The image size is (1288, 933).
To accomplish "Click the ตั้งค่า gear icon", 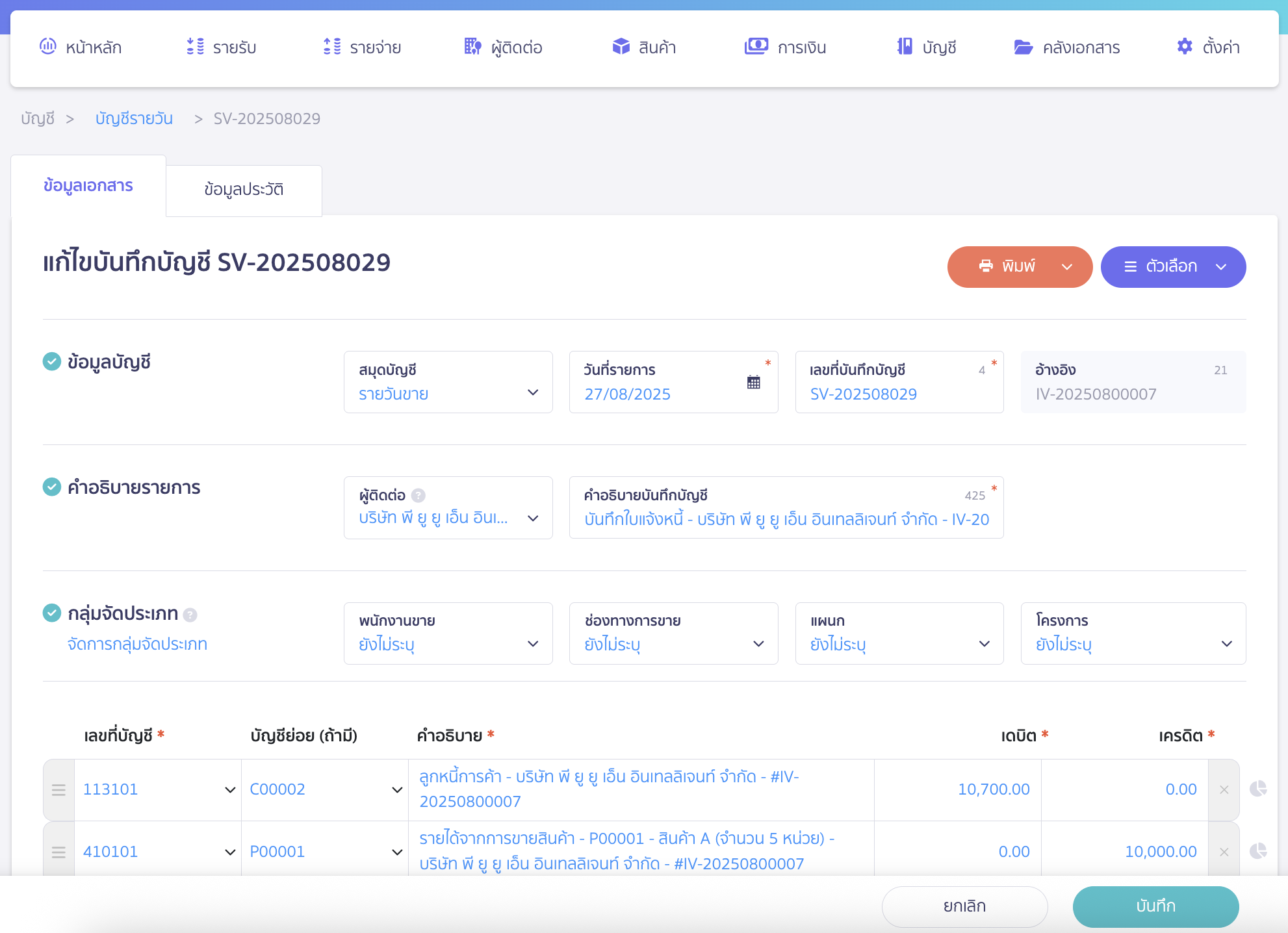I will click(x=1185, y=47).
